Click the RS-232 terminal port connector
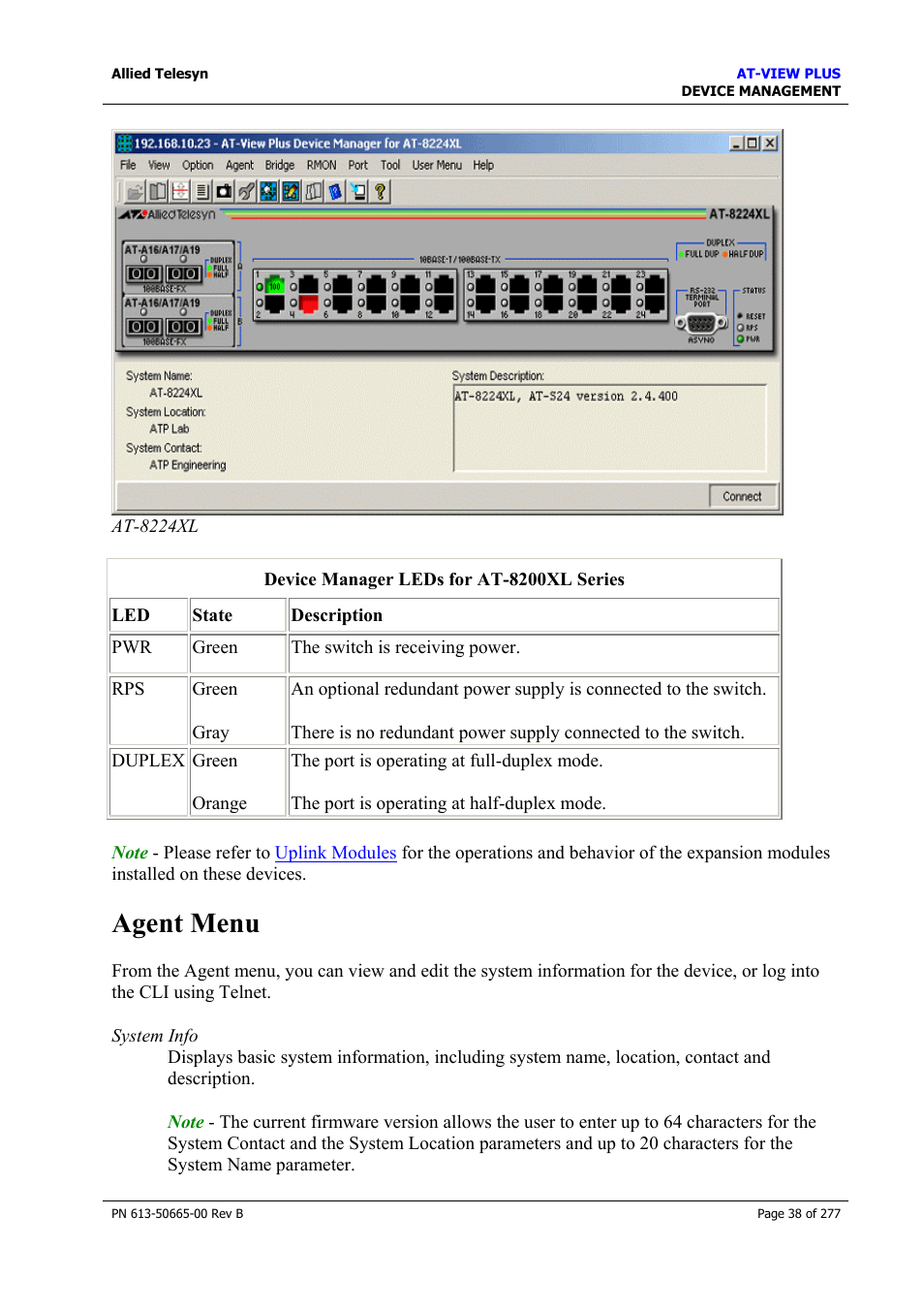 point(701,323)
